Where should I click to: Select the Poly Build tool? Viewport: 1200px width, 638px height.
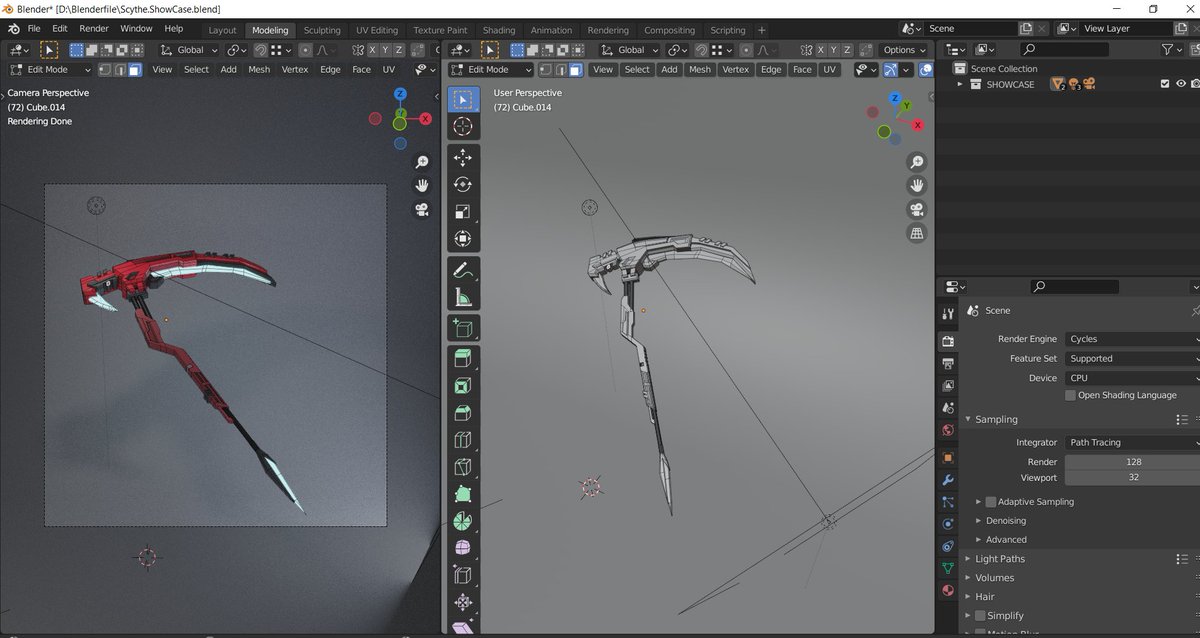[x=463, y=494]
